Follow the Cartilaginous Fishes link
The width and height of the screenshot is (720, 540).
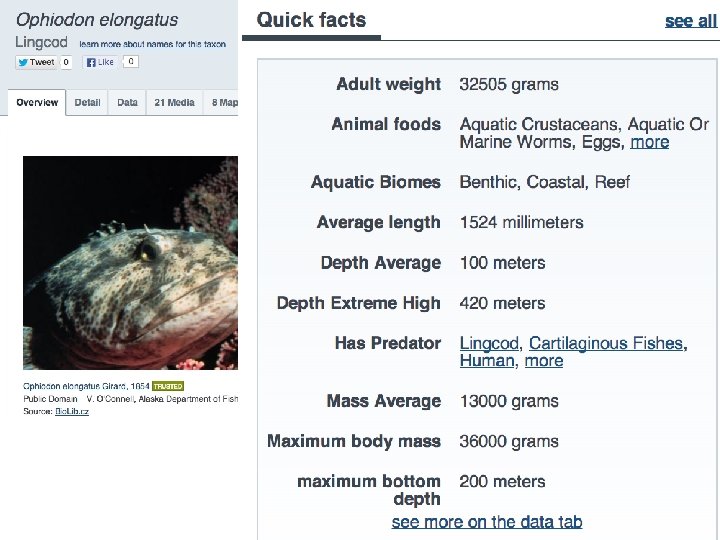(x=606, y=343)
